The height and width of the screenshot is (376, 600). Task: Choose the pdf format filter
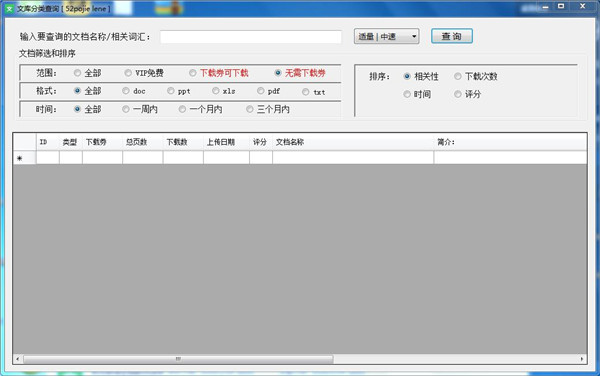coord(269,91)
